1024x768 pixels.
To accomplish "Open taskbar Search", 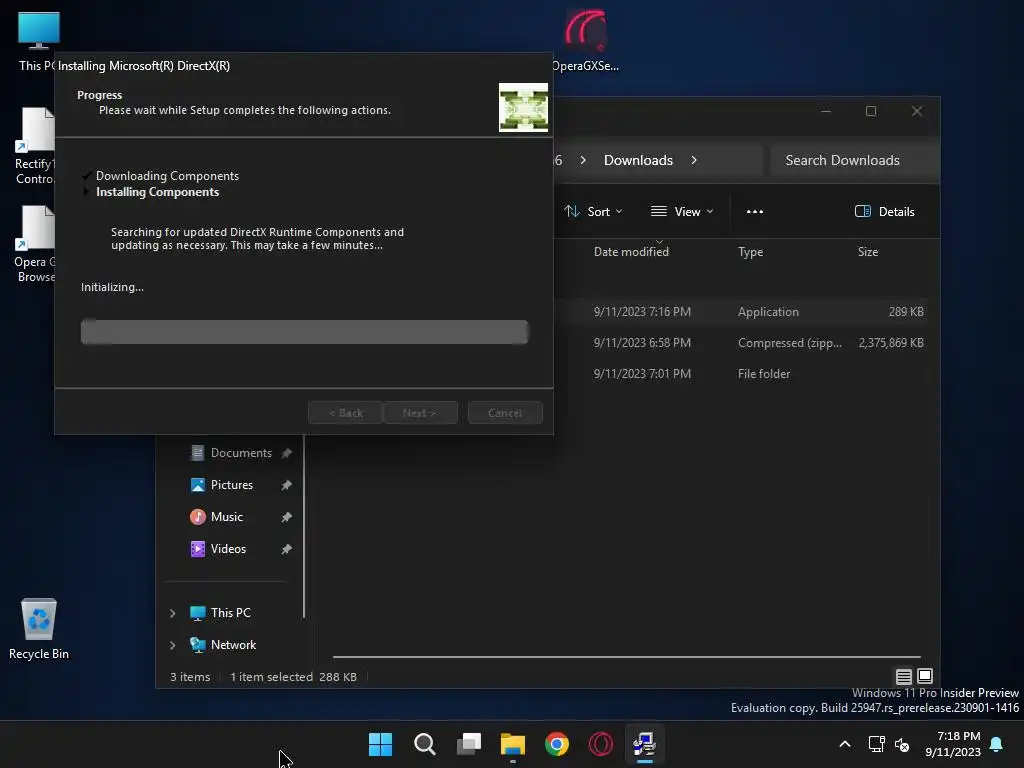I will 424,744.
